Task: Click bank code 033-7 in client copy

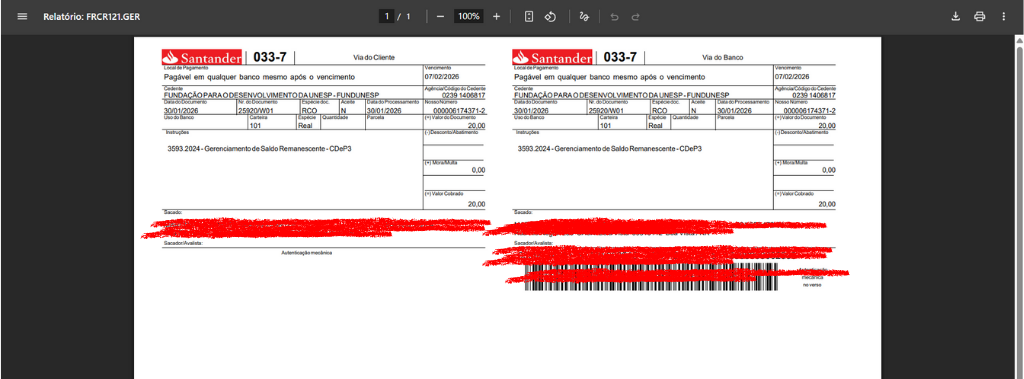Action: (x=270, y=57)
